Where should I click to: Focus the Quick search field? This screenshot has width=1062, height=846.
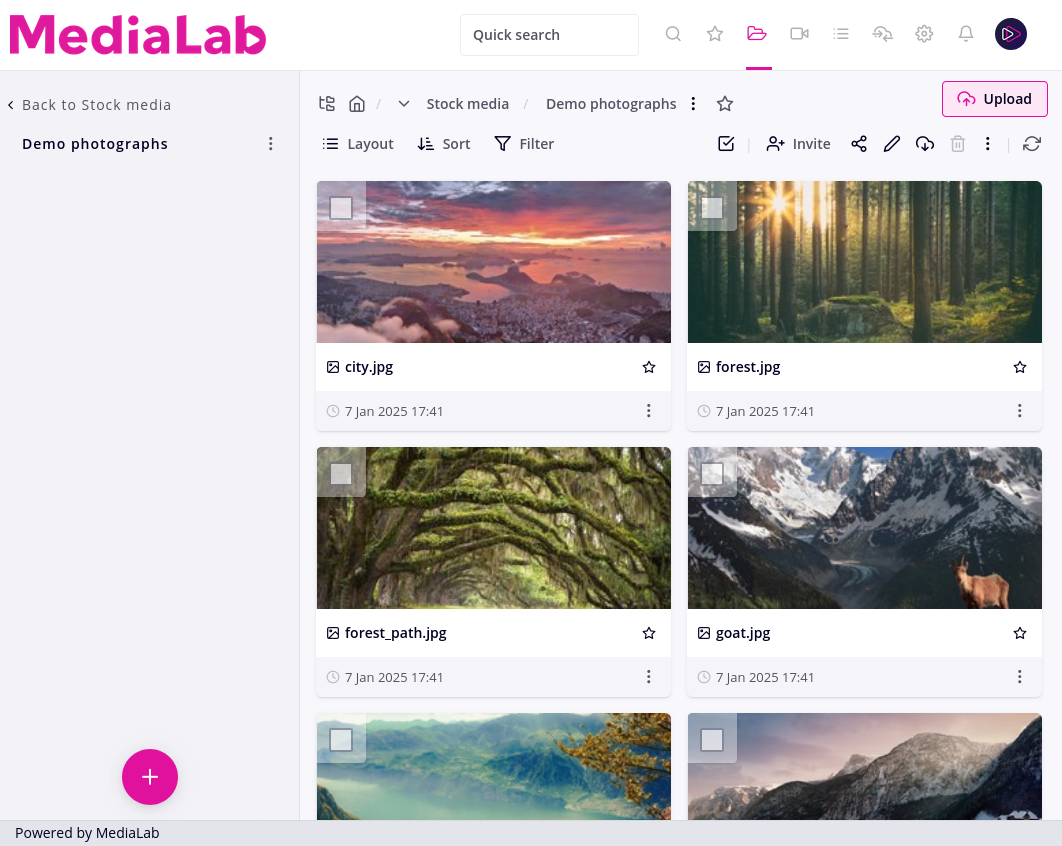click(549, 35)
